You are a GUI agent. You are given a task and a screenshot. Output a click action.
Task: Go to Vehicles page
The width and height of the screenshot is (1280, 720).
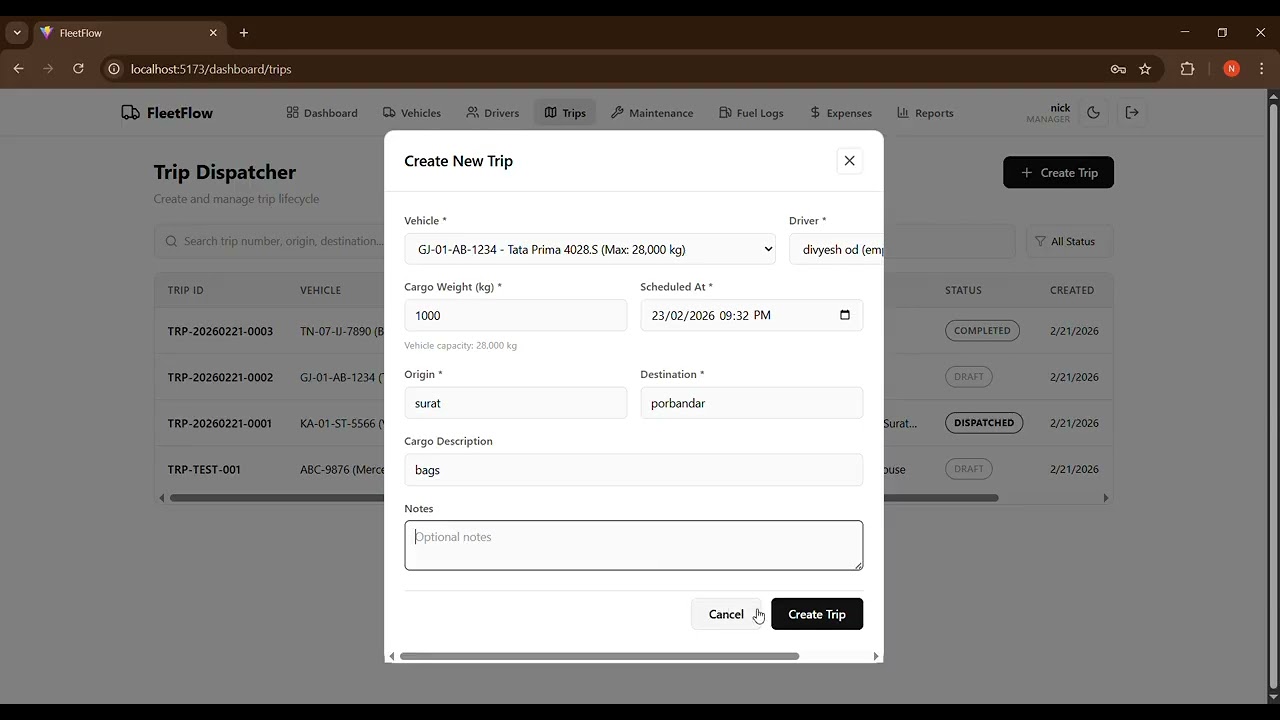412,113
